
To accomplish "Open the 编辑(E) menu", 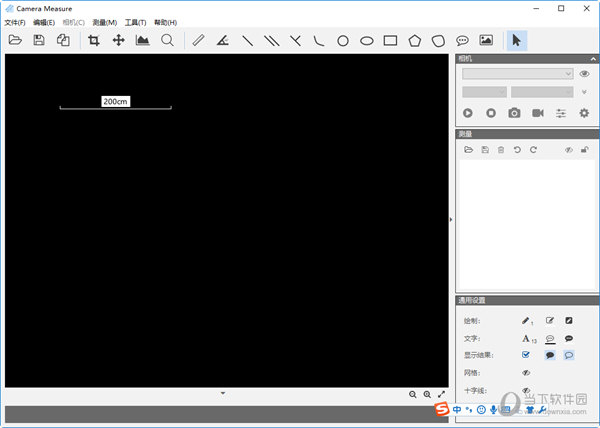I will (44, 23).
